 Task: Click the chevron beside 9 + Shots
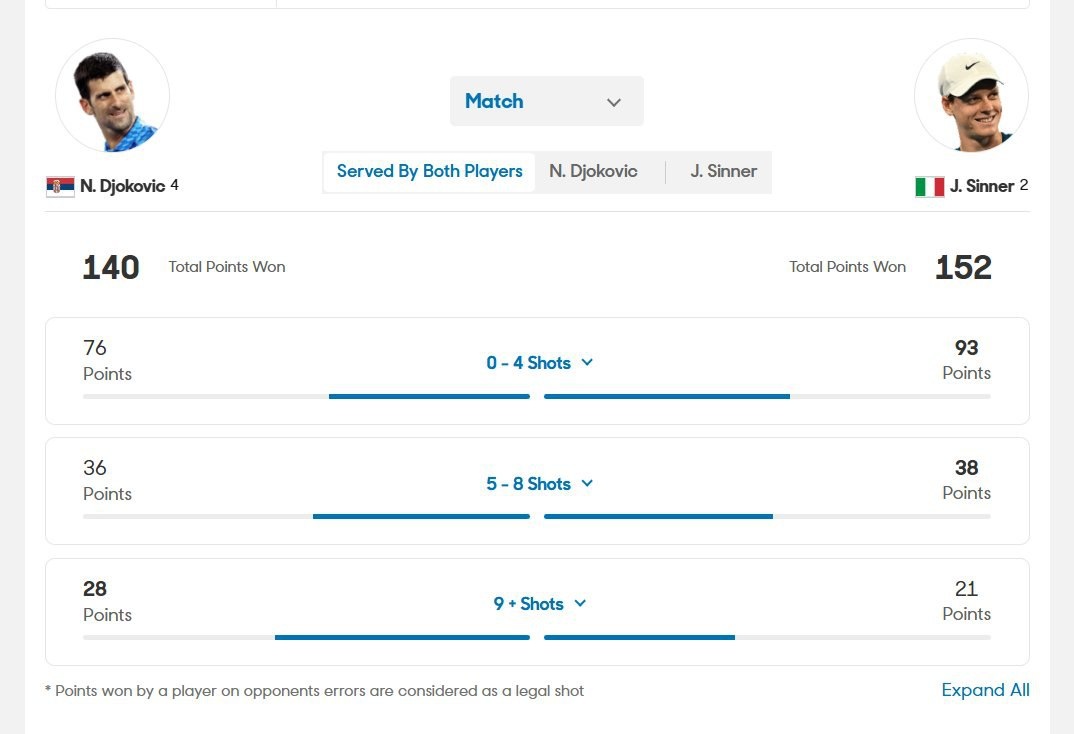pos(580,603)
